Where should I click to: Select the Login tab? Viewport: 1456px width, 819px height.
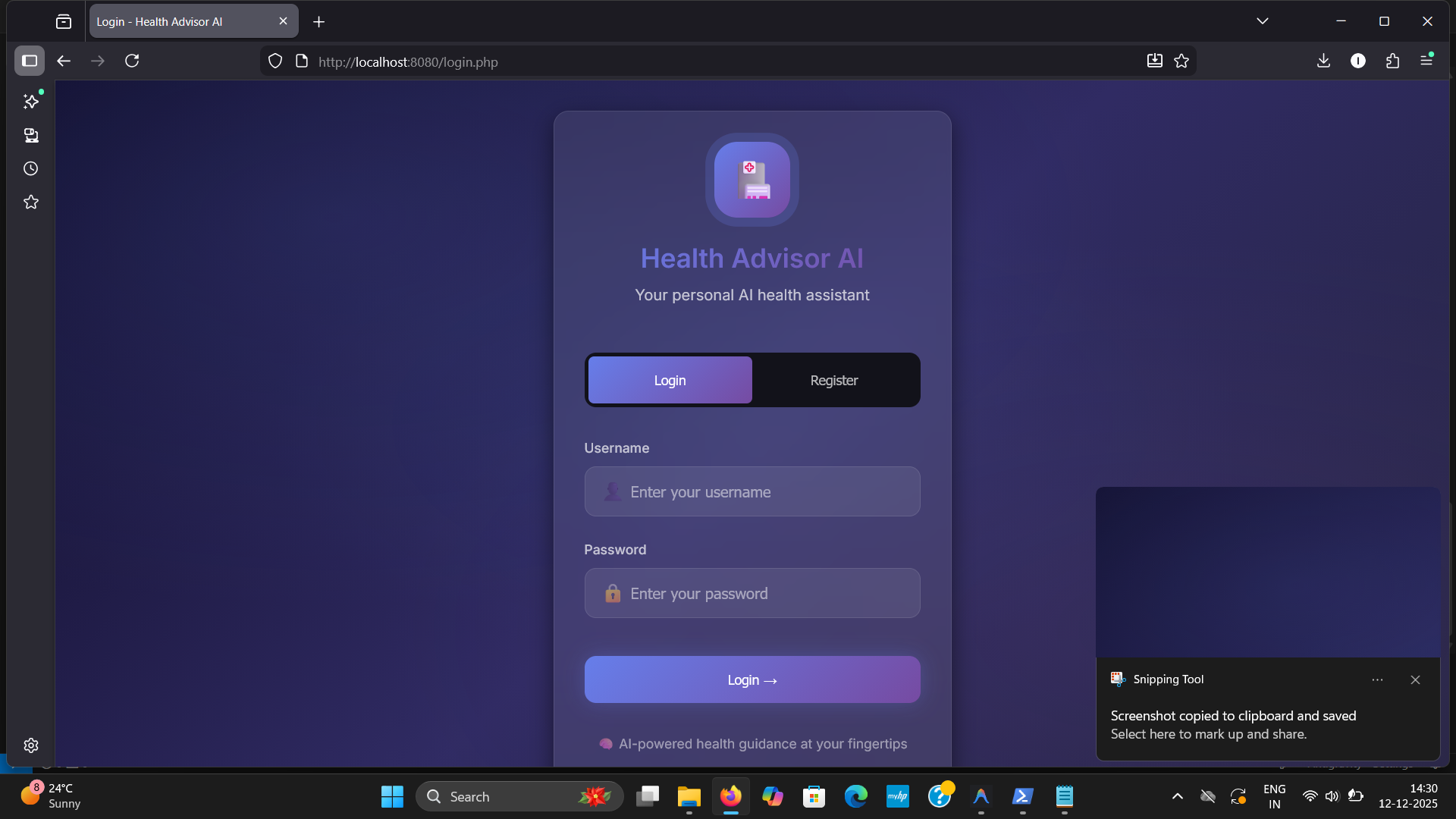[670, 380]
